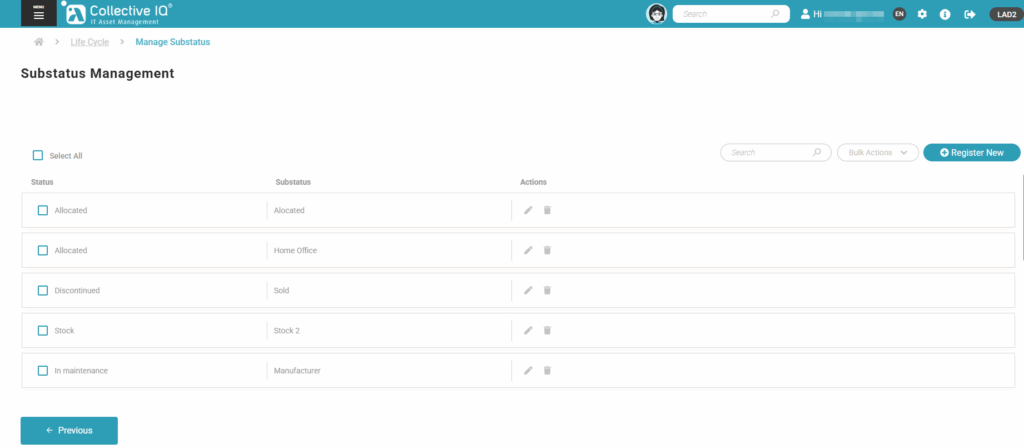
Task: Expand the Bulk Actions dropdown
Action: point(877,152)
